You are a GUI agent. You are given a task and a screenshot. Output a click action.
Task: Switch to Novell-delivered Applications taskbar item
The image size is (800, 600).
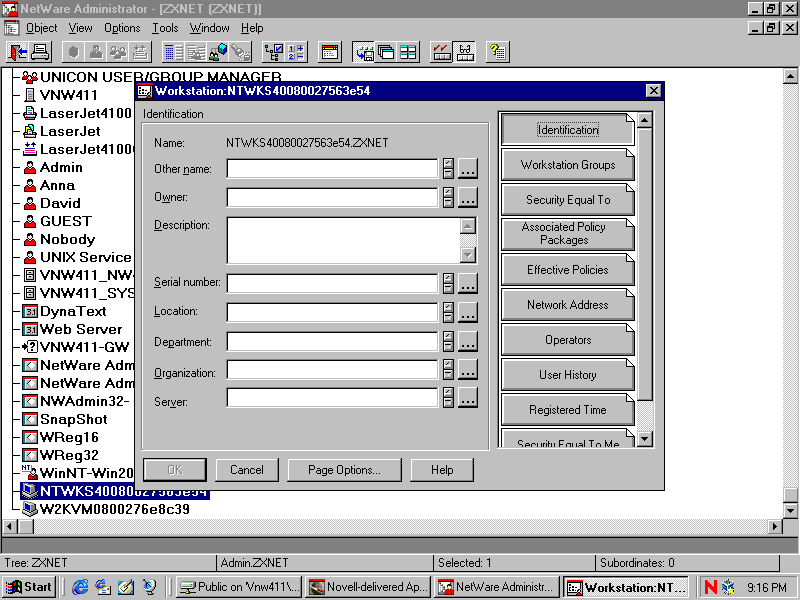tap(368, 587)
